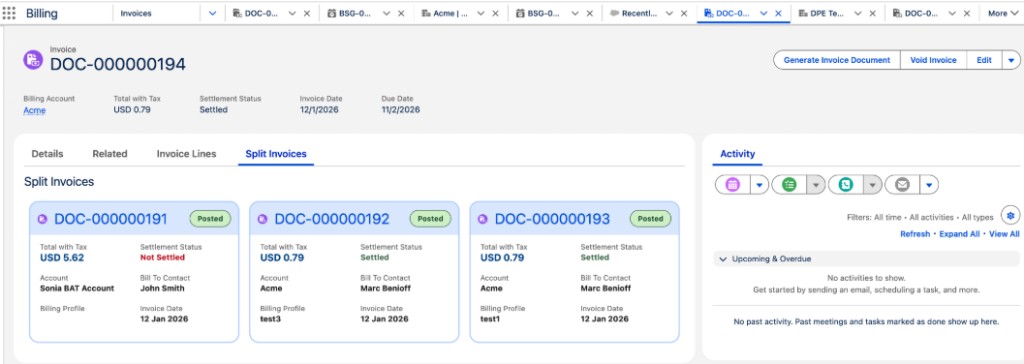
Task: Expand the log call options dropdown arrow
Action: (872, 185)
